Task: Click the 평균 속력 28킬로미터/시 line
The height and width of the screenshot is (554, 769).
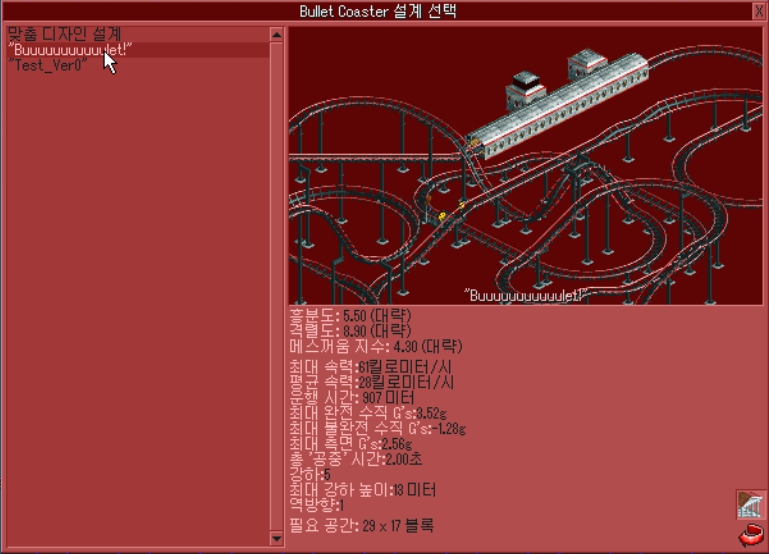Action: (x=372, y=382)
